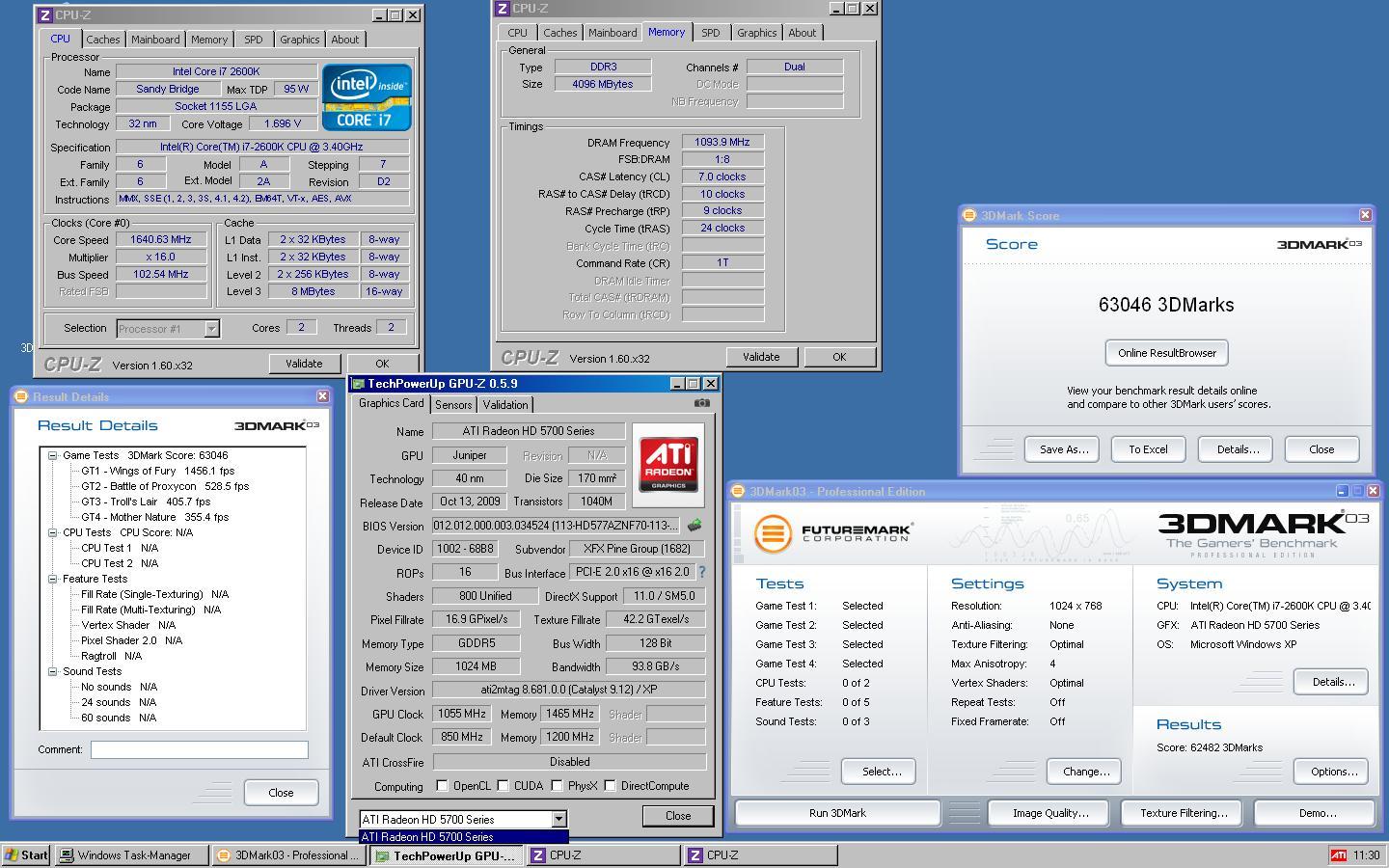Enable the CUDA checkbox

click(504, 786)
